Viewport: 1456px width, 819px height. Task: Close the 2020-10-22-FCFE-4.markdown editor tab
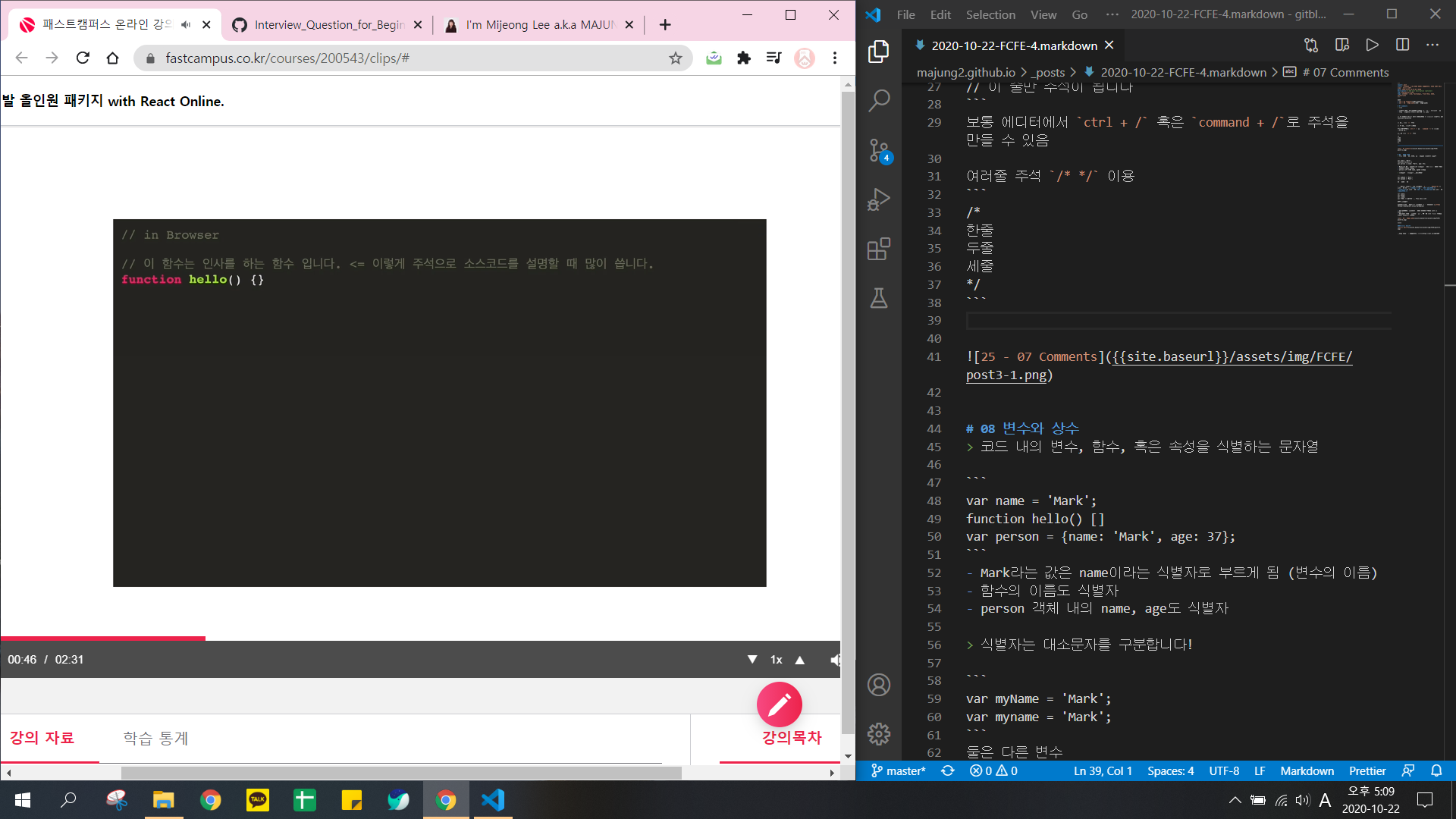click(x=1109, y=45)
